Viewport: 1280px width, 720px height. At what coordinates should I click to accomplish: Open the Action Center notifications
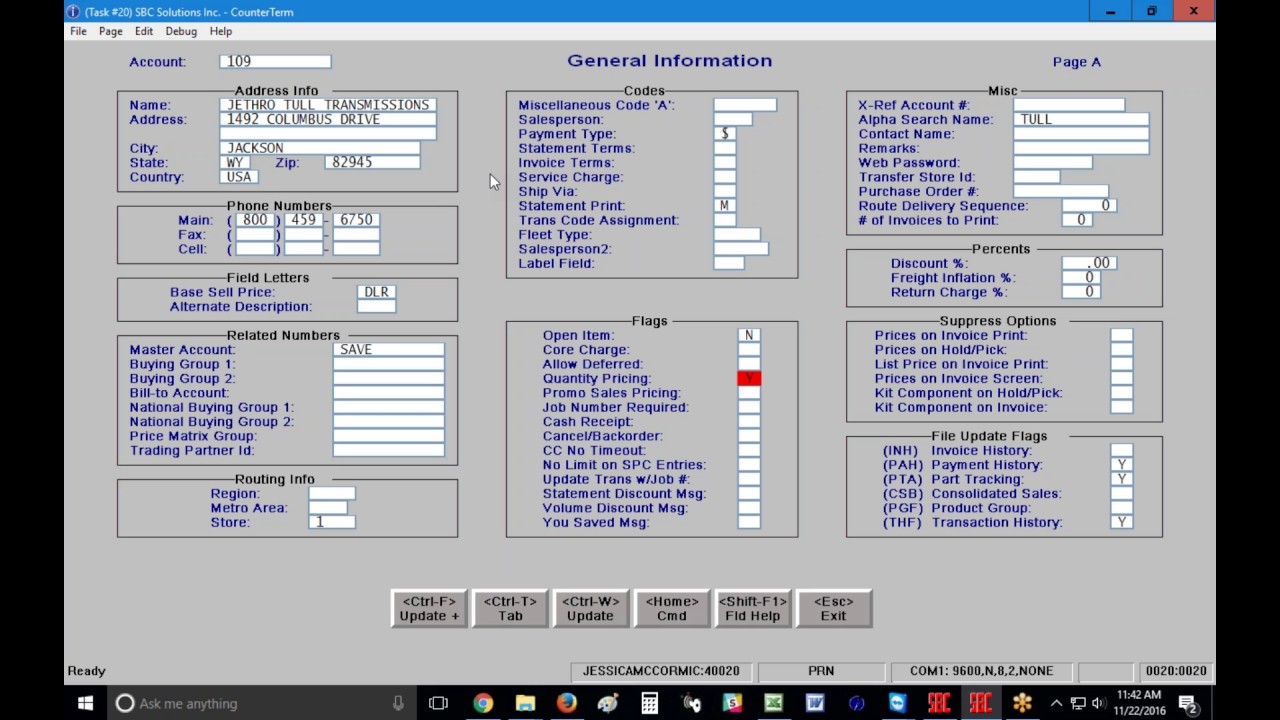[1186, 703]
